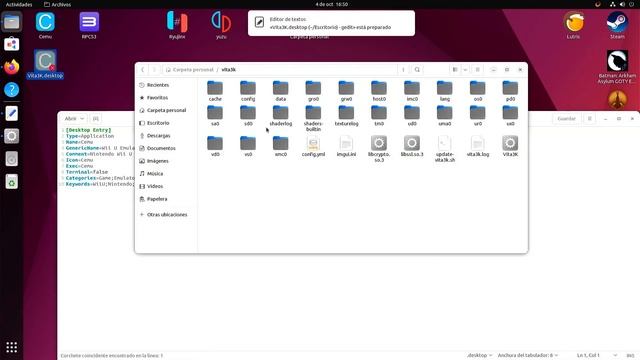Show applications grid in dock
The image size is (640, 360).
click(x=11, y=347)
